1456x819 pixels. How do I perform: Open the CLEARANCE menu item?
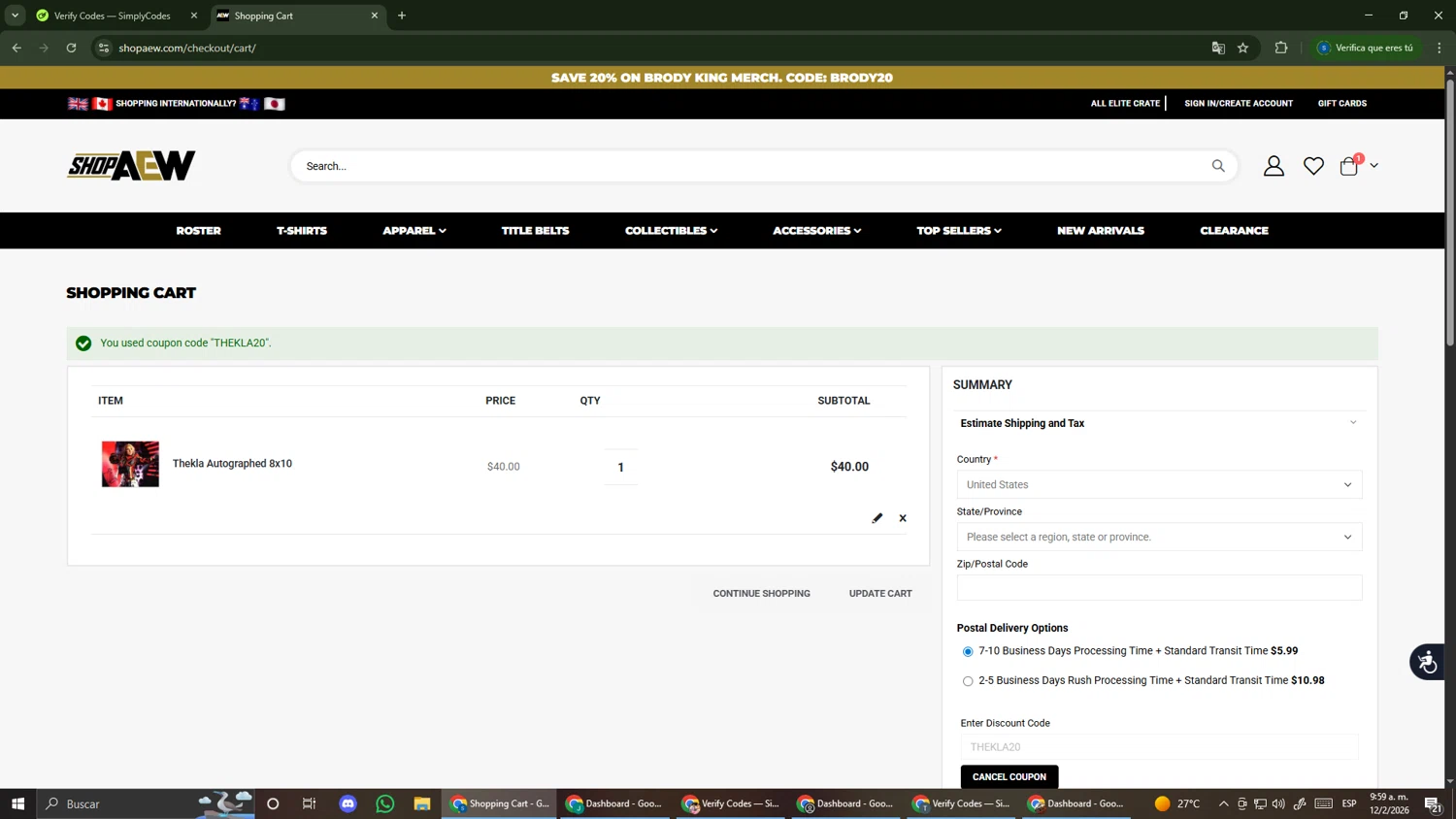point(1234,231)
